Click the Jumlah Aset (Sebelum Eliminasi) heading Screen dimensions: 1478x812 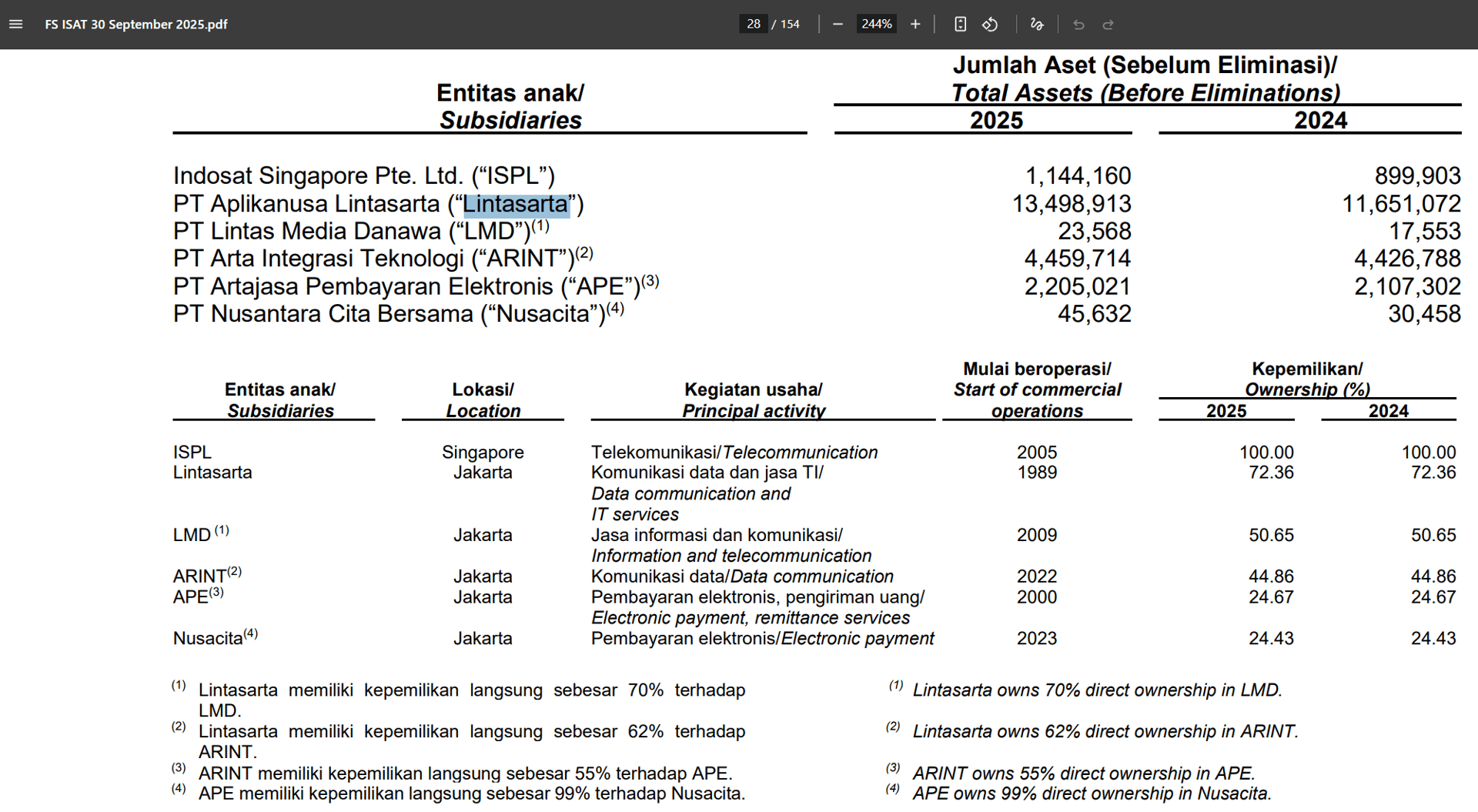coord(1145,65)
